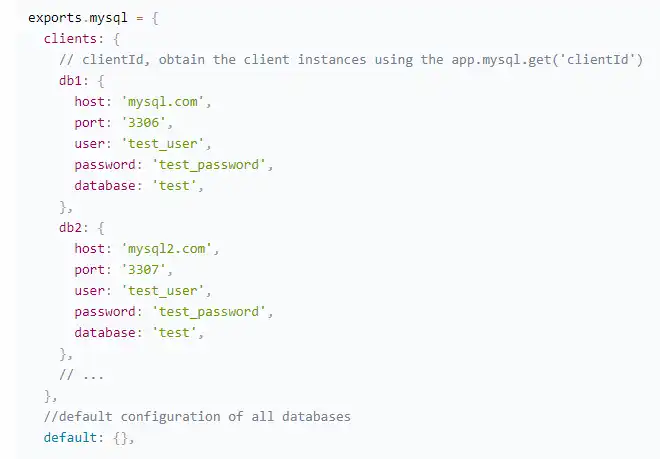Click the port key inside db2
This screenshot has width=660, height=459.
point(92,269)
